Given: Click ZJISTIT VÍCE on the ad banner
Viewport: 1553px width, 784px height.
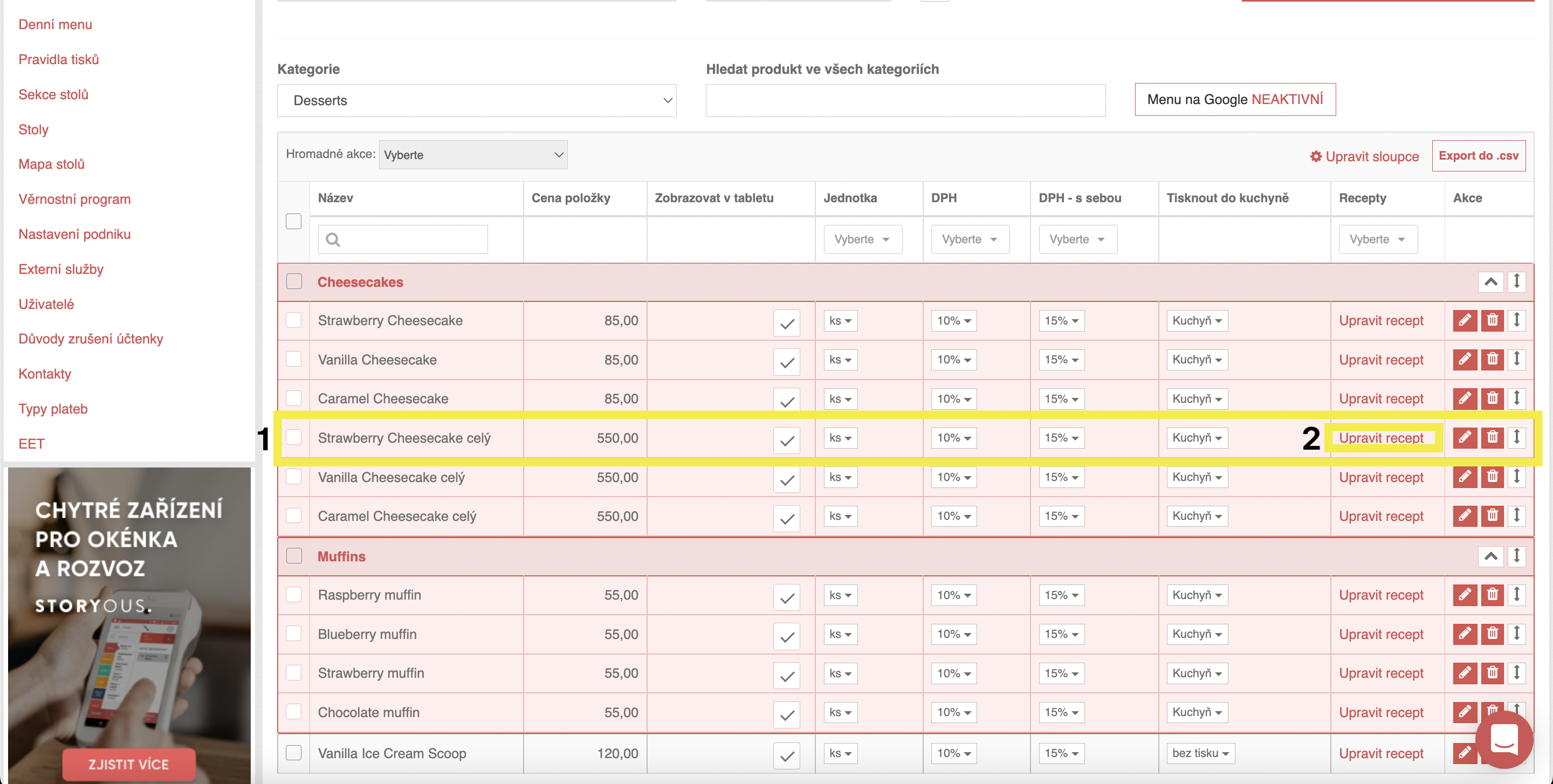Looking at the screenshot, I should coord(128,764).
